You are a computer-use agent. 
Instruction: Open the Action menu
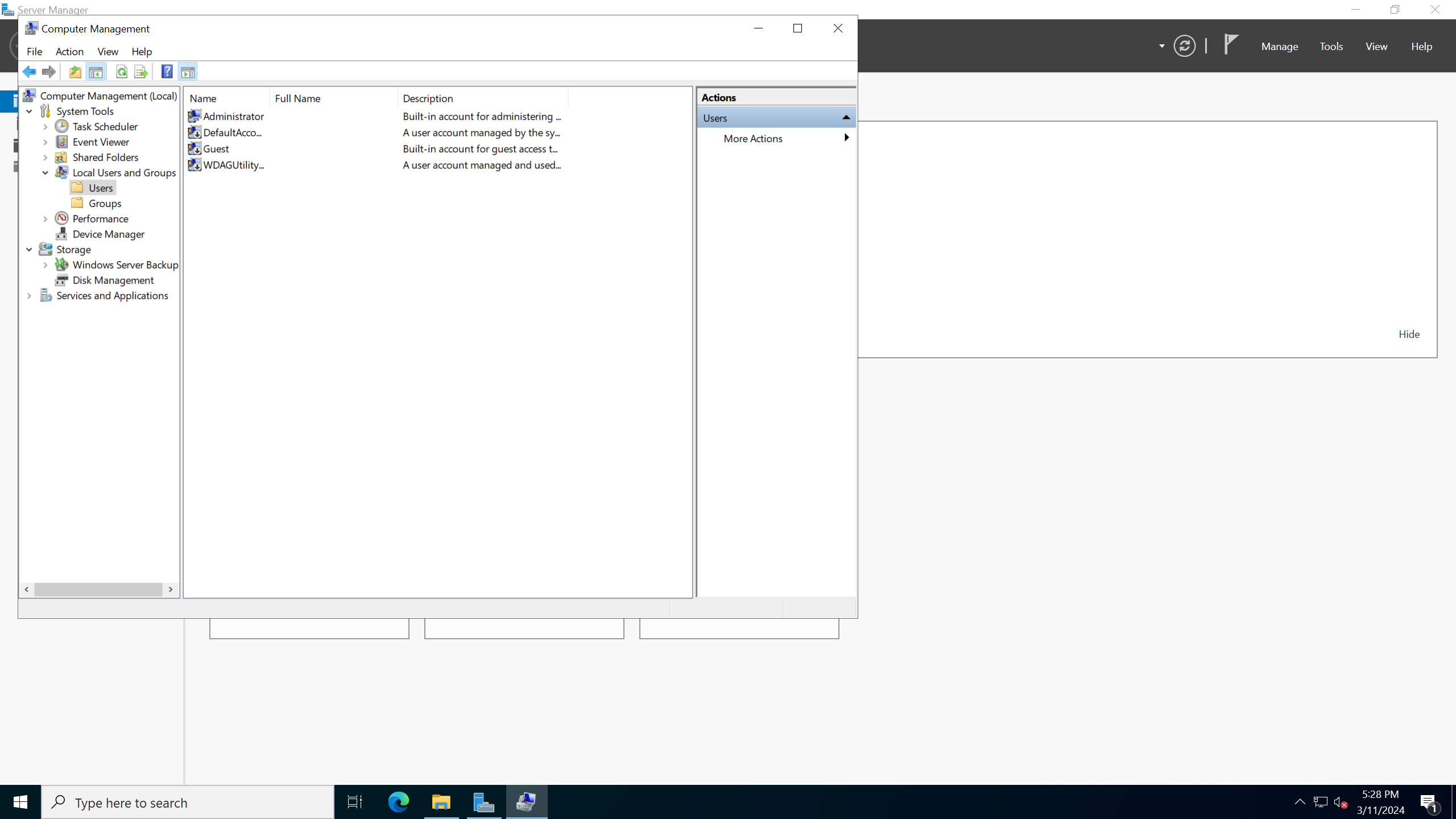click(69, 51)
